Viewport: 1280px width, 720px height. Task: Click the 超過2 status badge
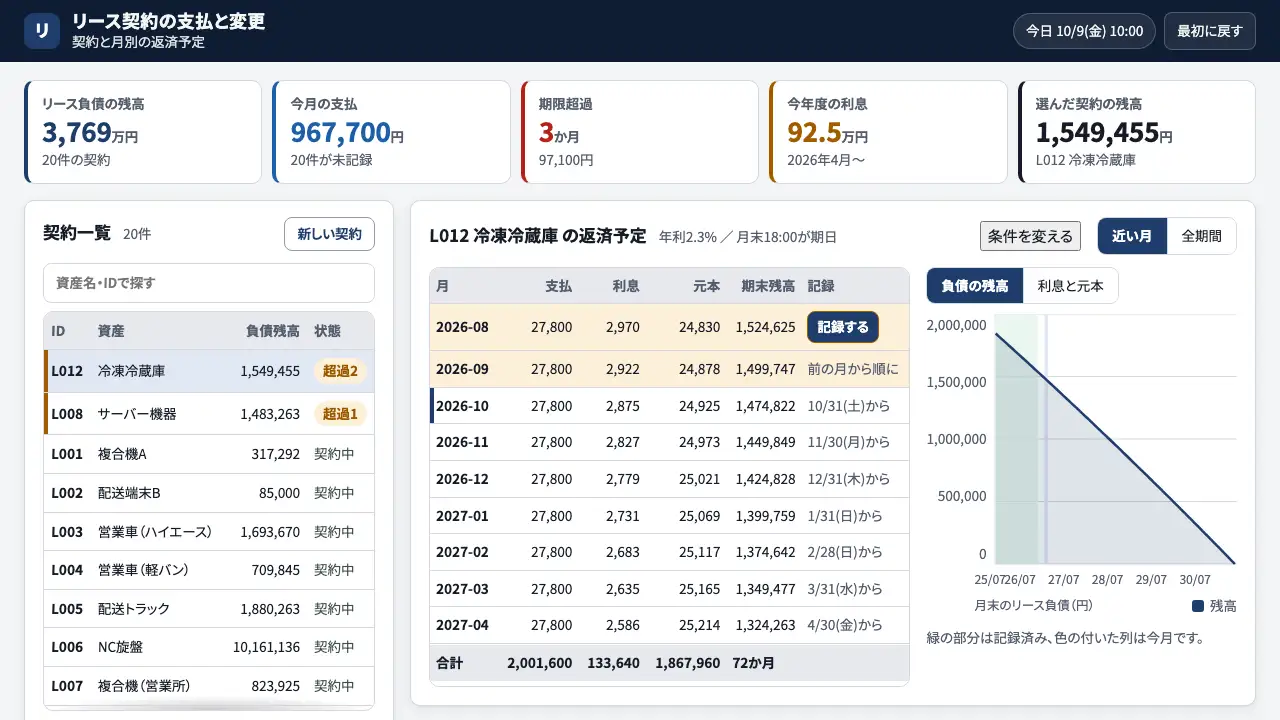point(340,371)
